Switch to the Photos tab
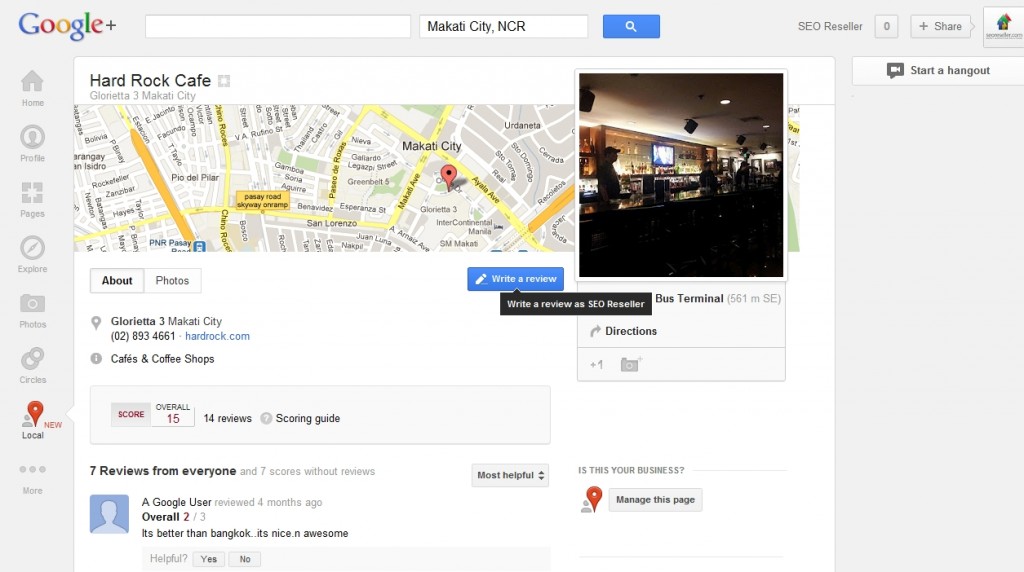 tap(172, 281)
